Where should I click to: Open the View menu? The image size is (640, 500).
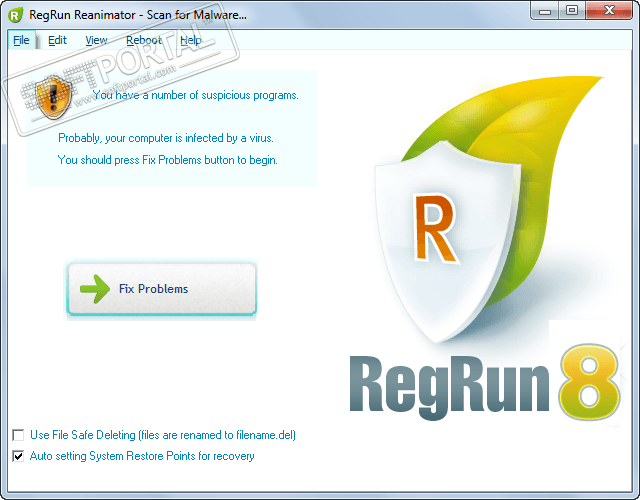click(x=96, y=40)
